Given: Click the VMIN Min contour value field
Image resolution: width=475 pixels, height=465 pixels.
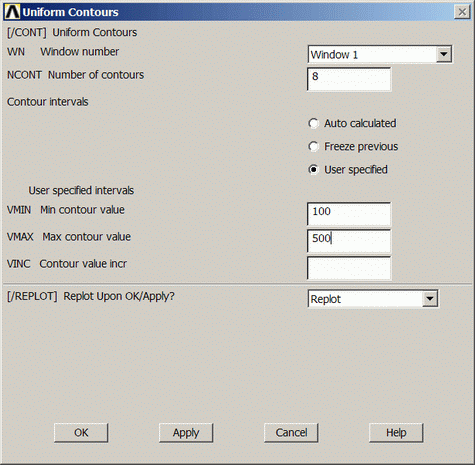Looking at the screenshot, I should click(349, 214).
